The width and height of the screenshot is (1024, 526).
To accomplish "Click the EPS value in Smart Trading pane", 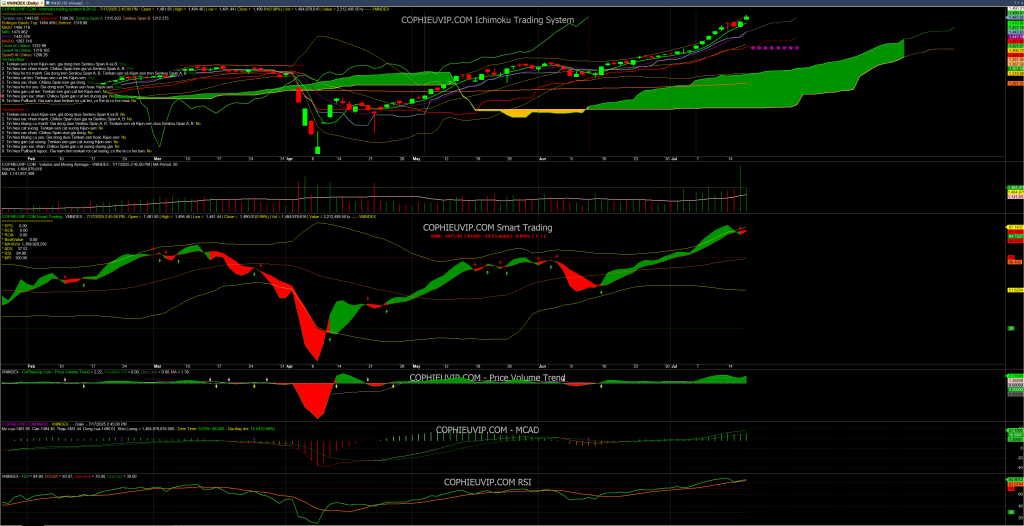I will (x=23, y=225).
